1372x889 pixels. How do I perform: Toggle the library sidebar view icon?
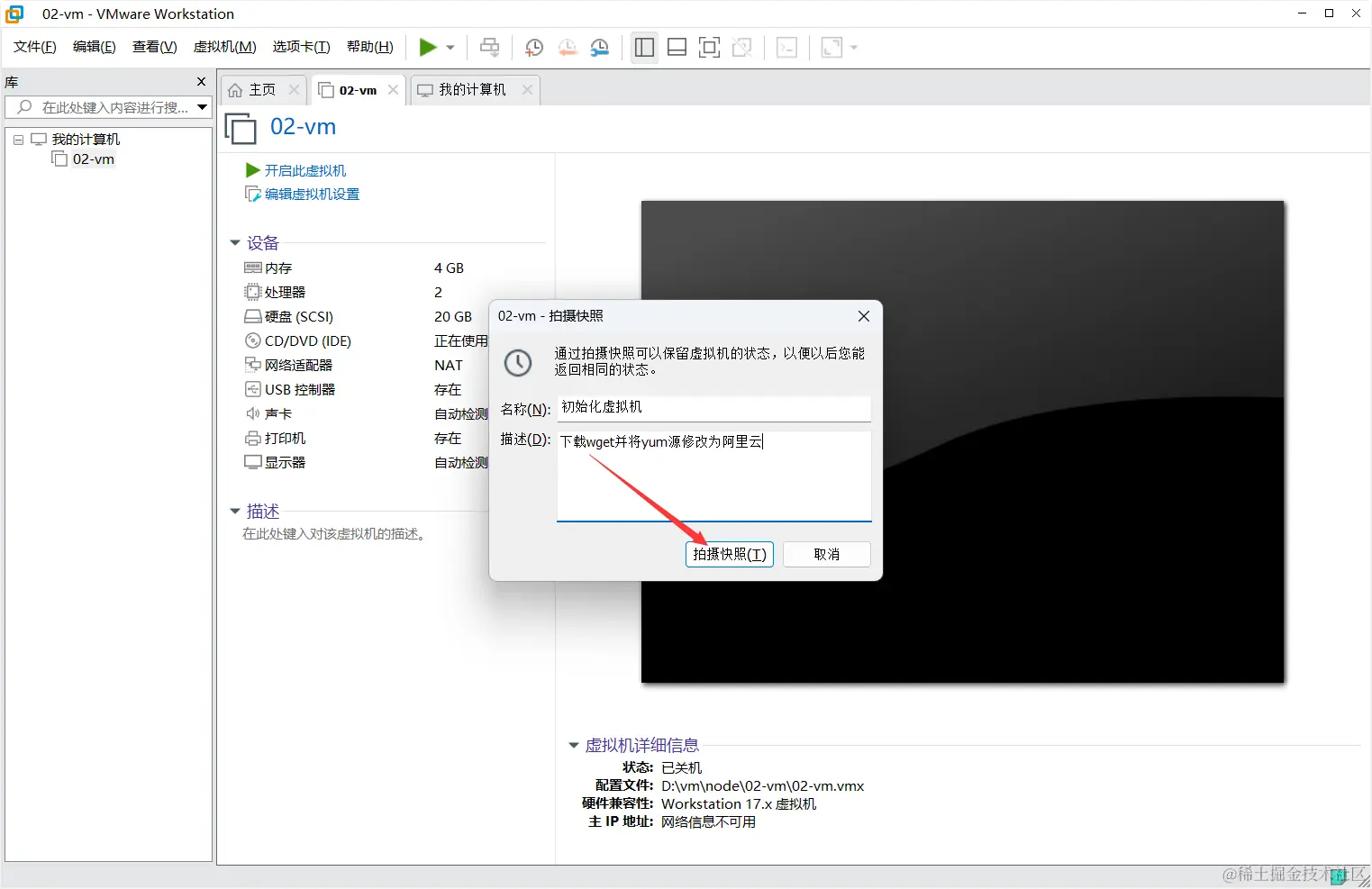[x=645, y=48]
